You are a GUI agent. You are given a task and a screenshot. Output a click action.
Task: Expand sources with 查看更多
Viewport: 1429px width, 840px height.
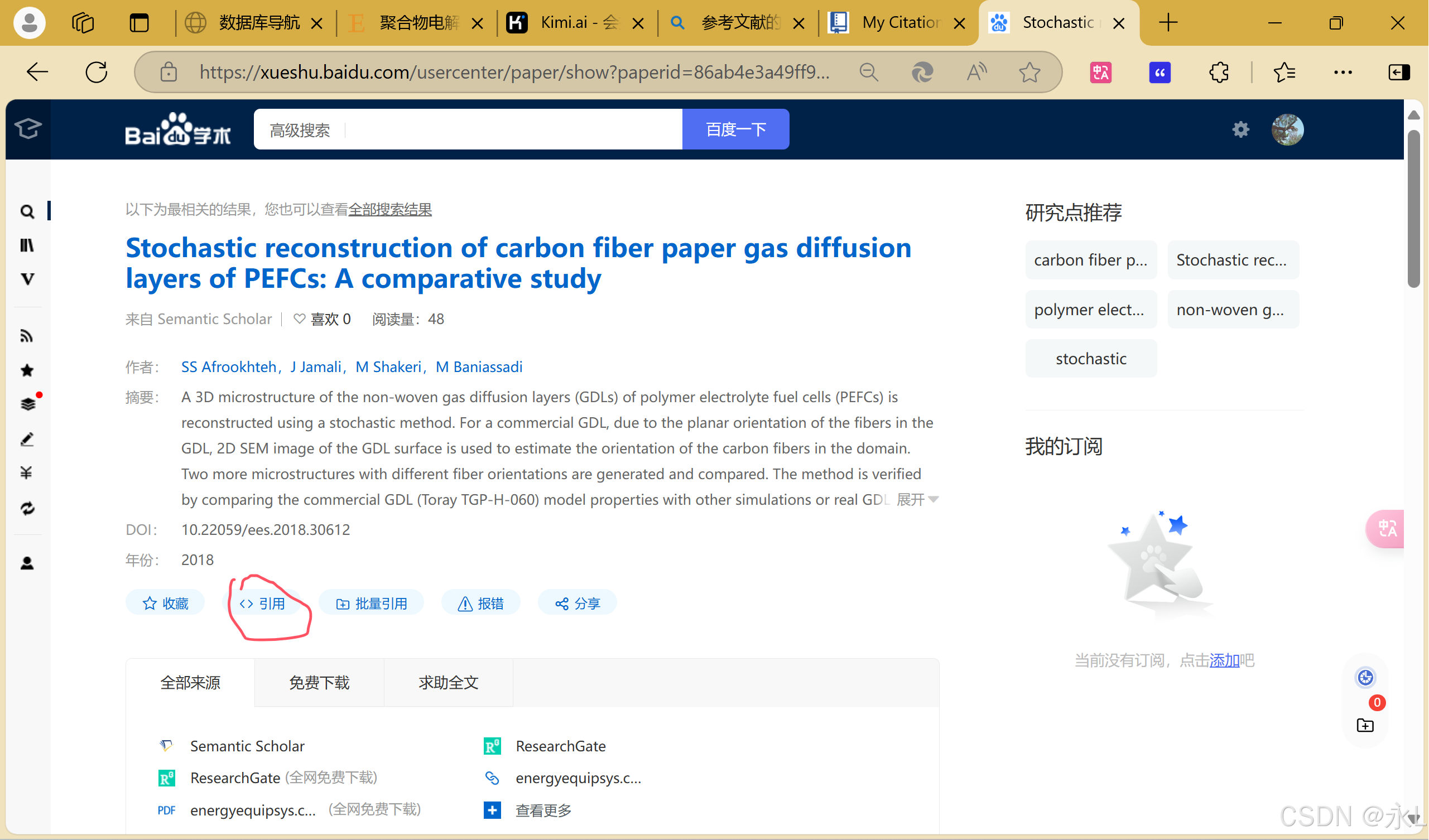tap(543, 810)
